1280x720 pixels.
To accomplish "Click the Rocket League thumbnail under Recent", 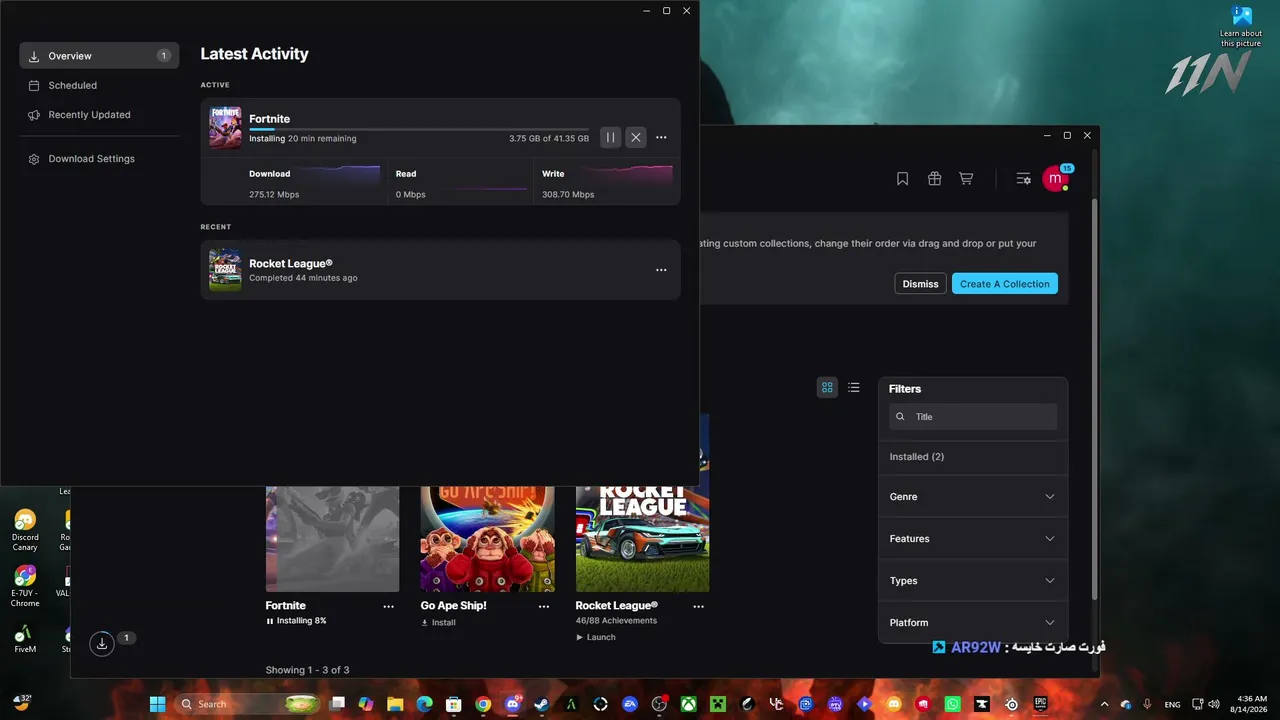I will pos(225,270).
